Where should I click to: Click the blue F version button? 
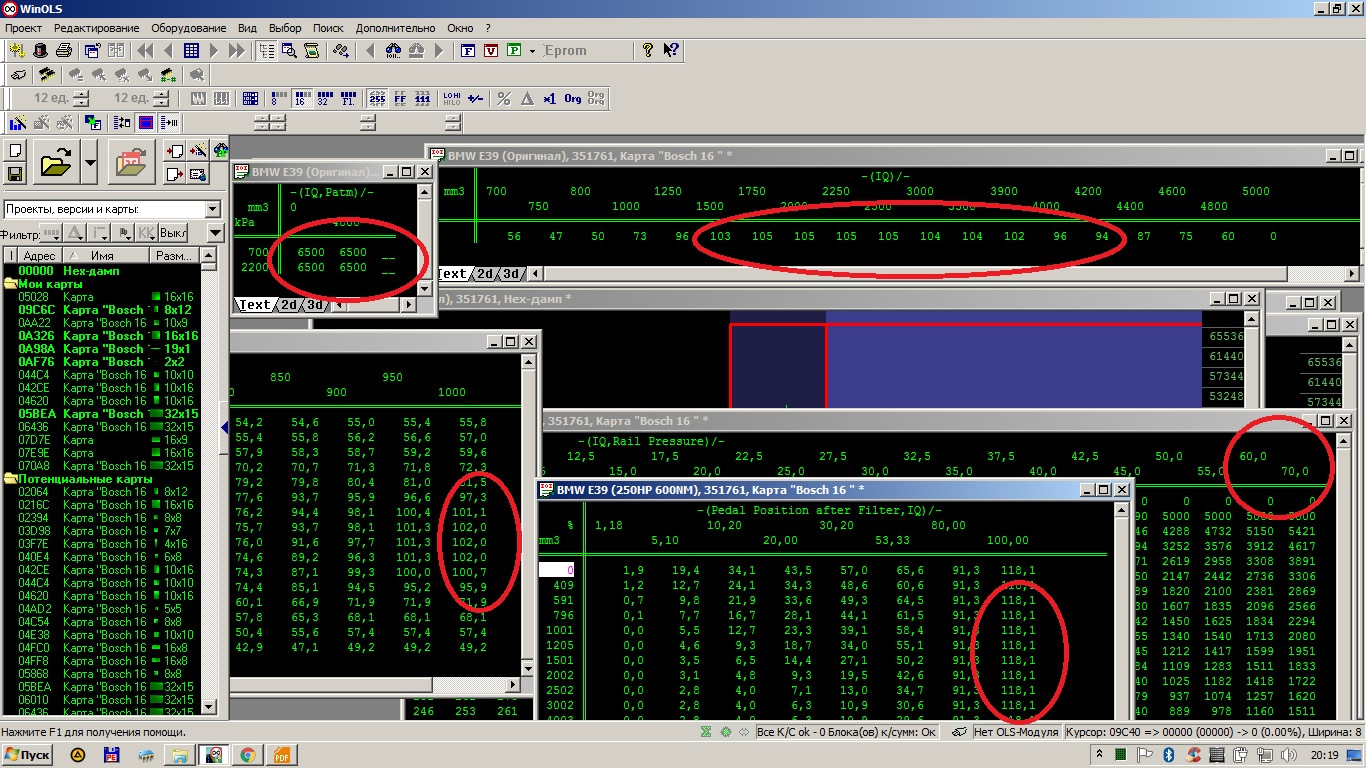[x=468, y=50]
